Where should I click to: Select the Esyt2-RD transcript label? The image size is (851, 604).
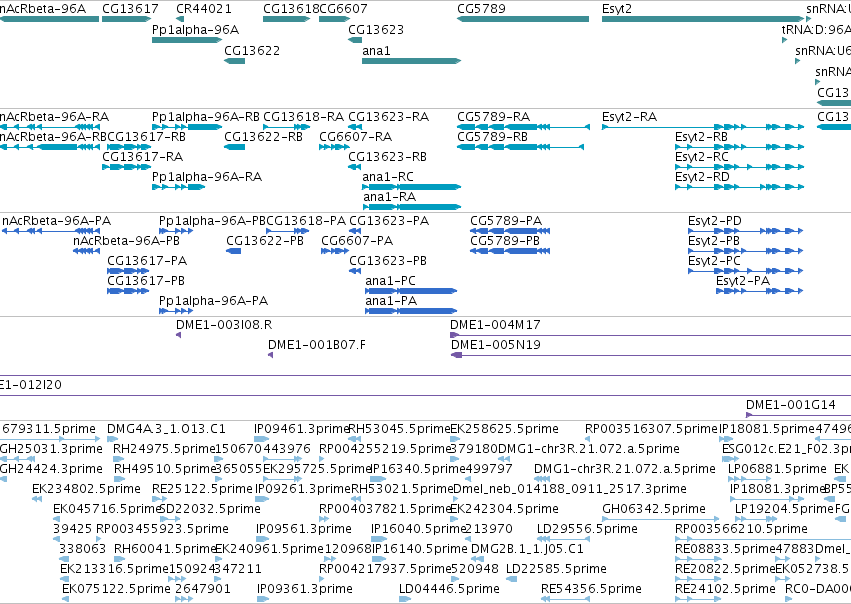pyautogui.click(x=702, y=177)
